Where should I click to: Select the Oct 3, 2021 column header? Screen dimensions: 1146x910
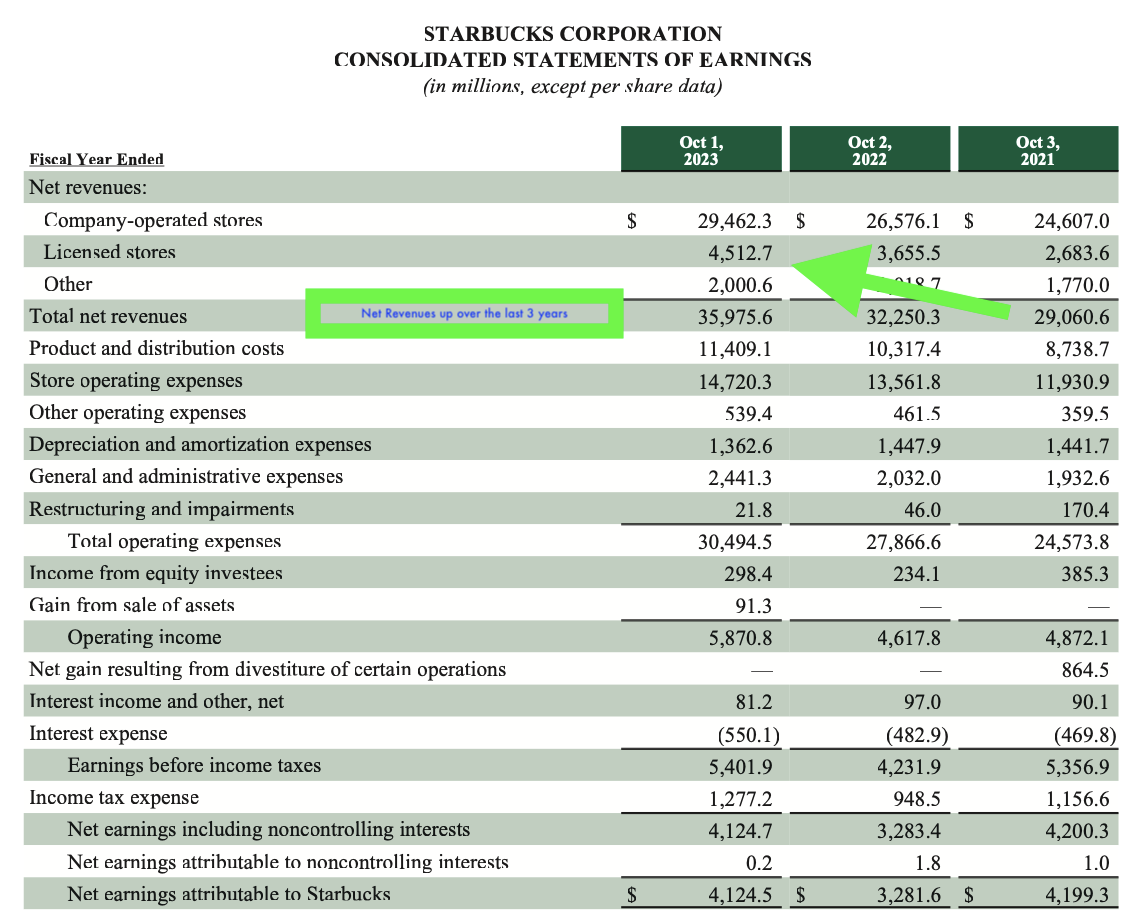pyautogui.click(x=1037, y=148)
